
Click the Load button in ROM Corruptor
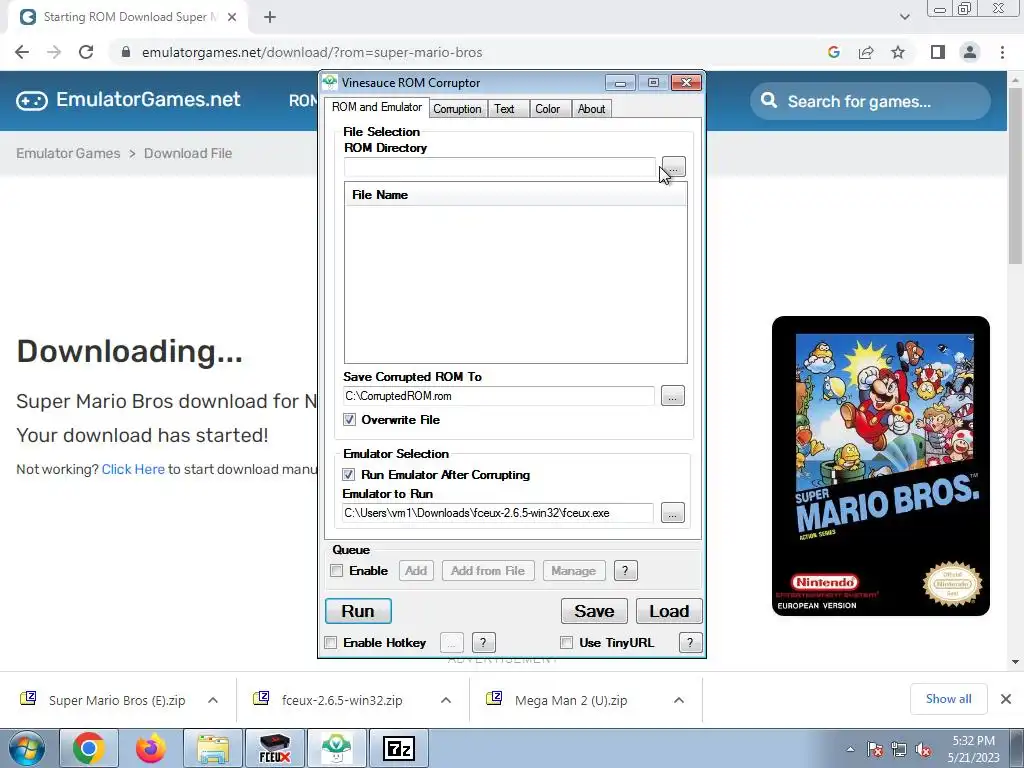[669, 611]
